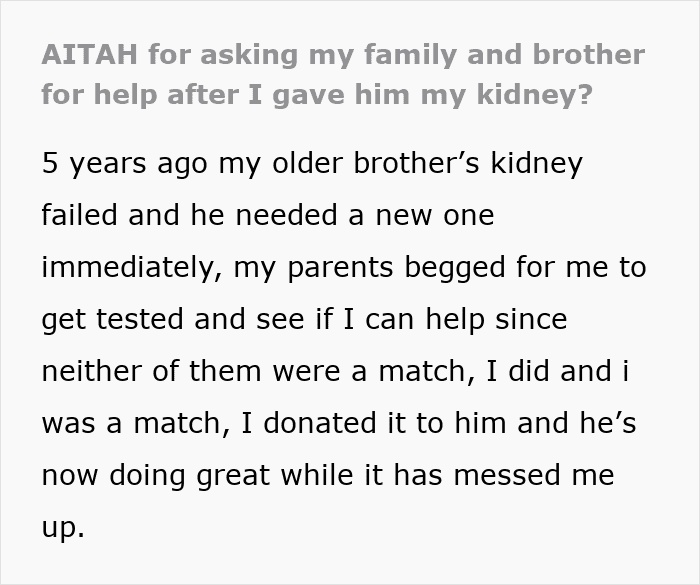The width and height of the screenshot is (700, 585).
Task: Click the word "immediately" in the paragraph
Action: pos(136,267)
